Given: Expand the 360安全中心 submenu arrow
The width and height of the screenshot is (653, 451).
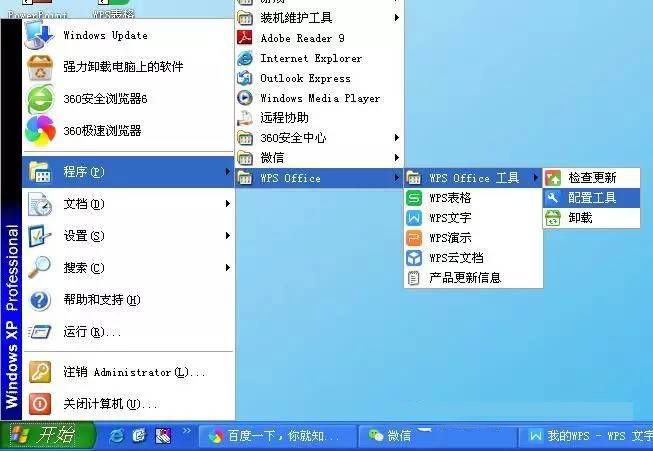Looking at the screenshot, I should (396, 137).
